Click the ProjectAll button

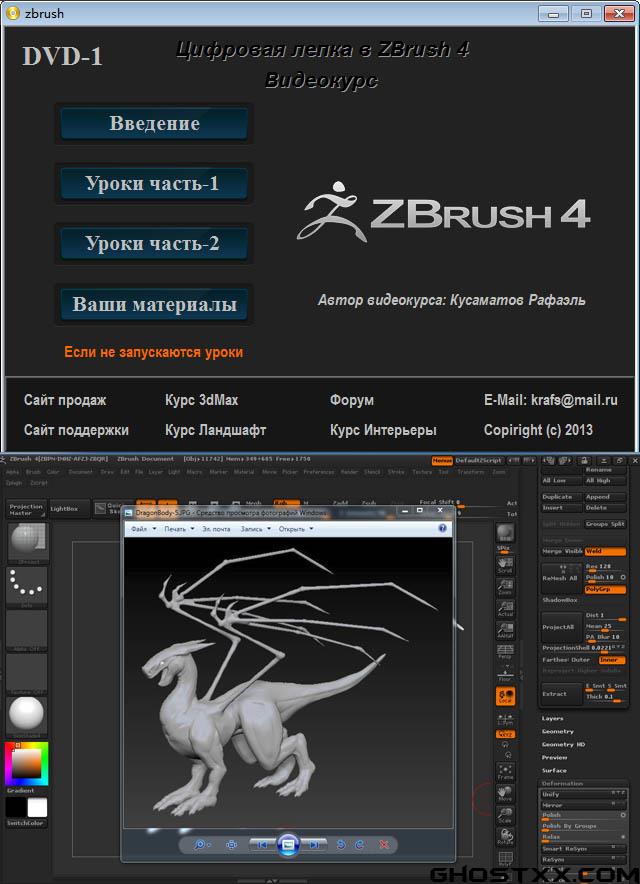point(561,627)
